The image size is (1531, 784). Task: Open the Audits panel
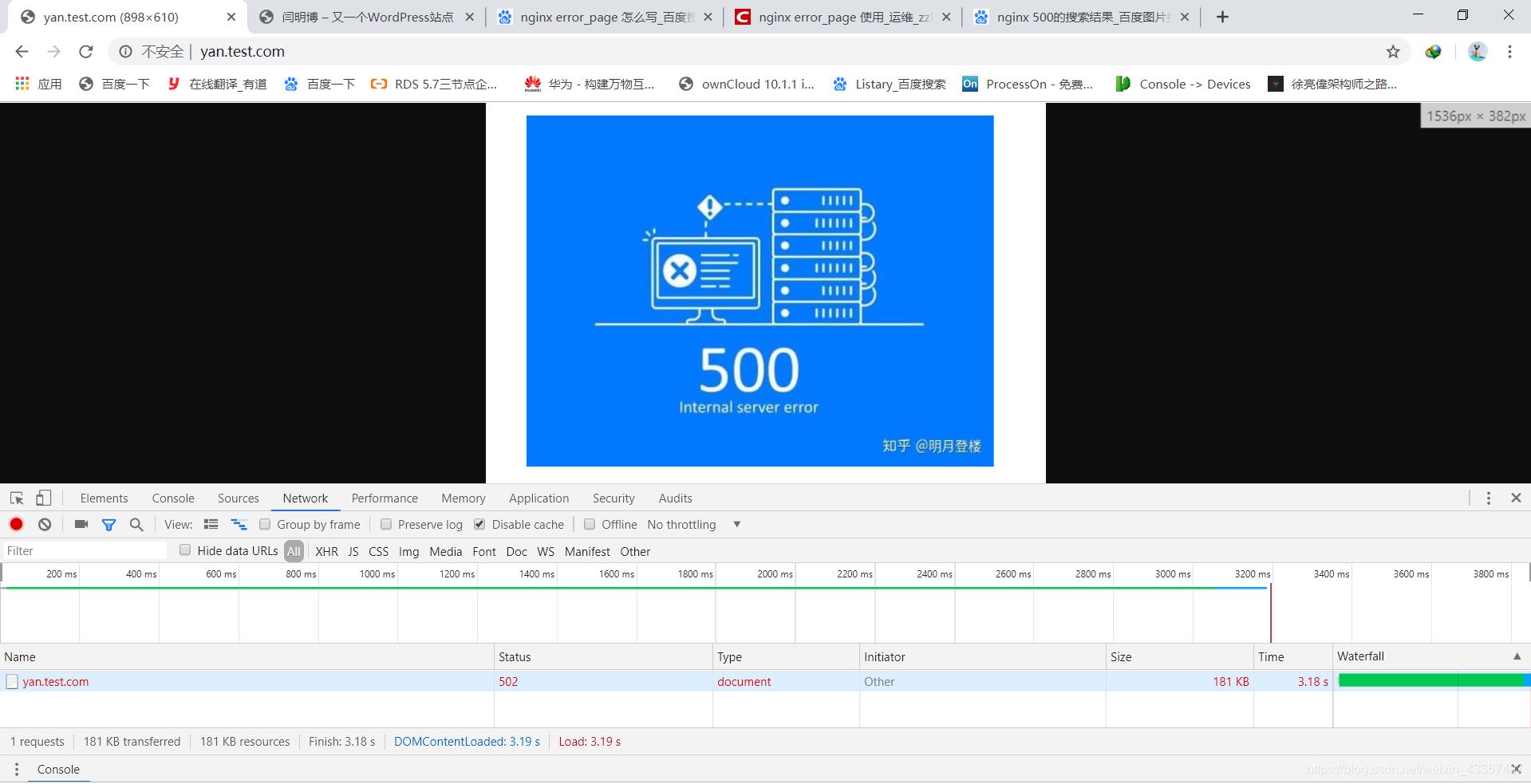675,498
